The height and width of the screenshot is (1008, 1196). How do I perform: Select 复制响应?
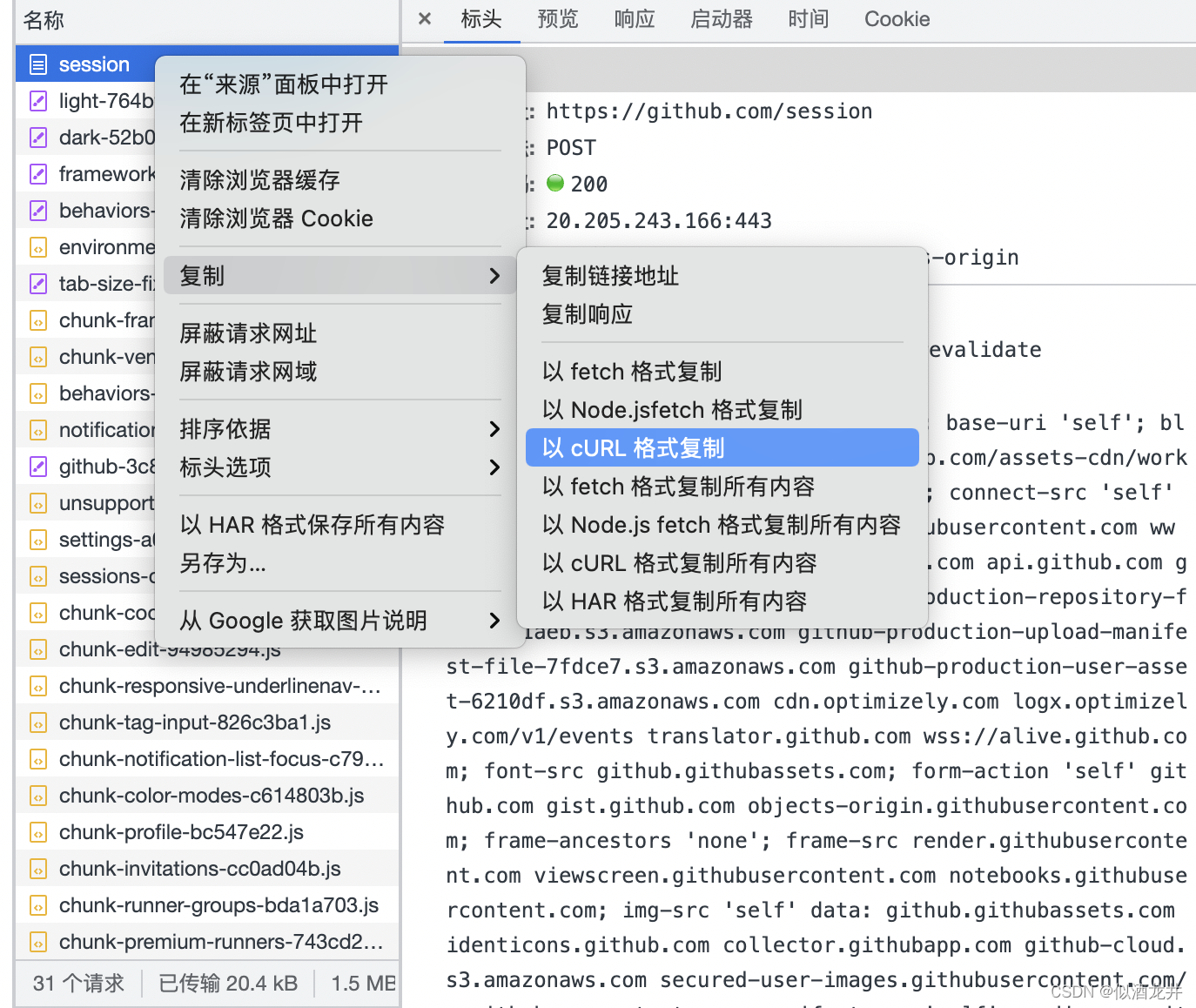click(722, 314)
